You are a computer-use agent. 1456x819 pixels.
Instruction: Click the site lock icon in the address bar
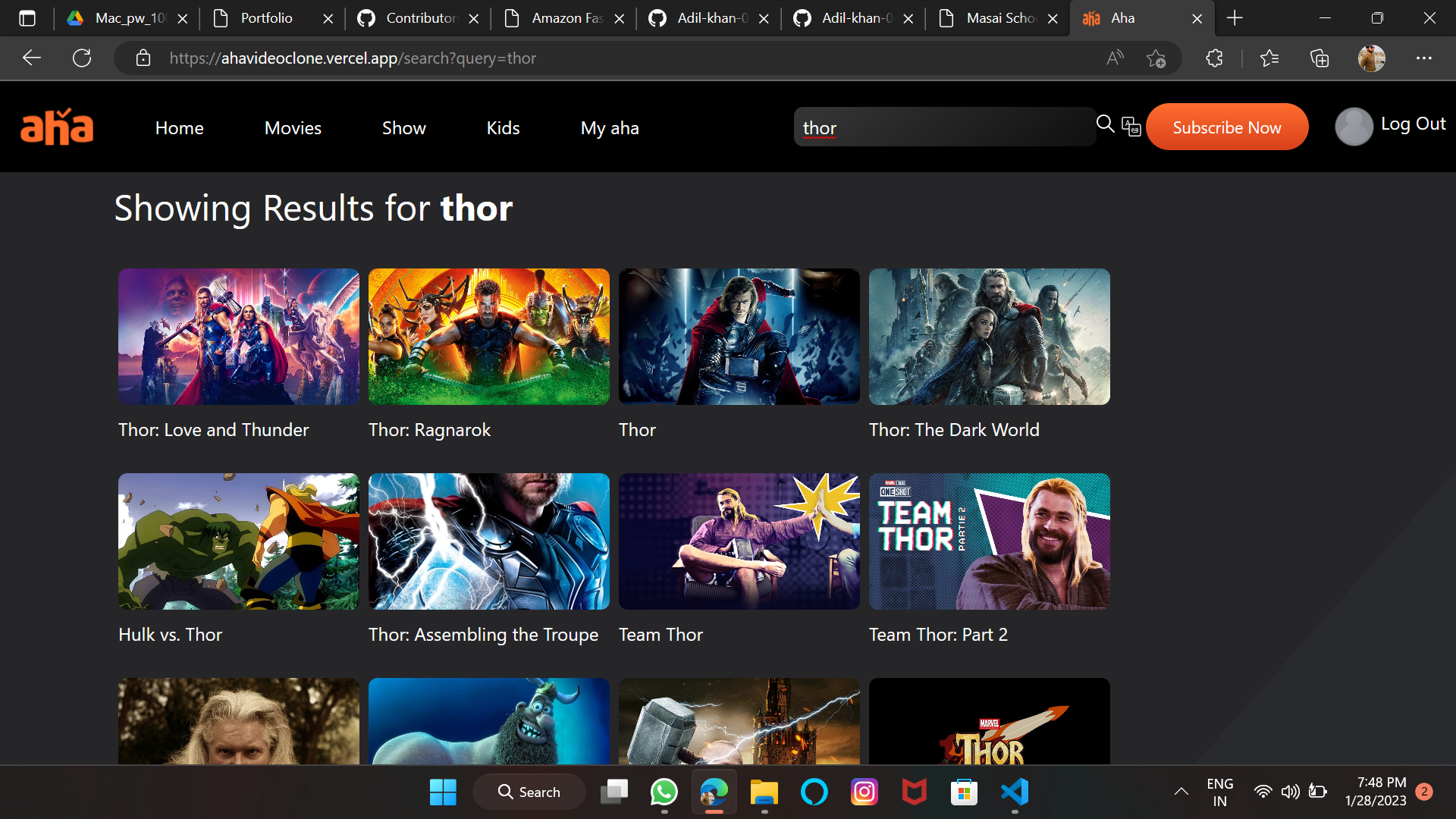coord(143,58)
